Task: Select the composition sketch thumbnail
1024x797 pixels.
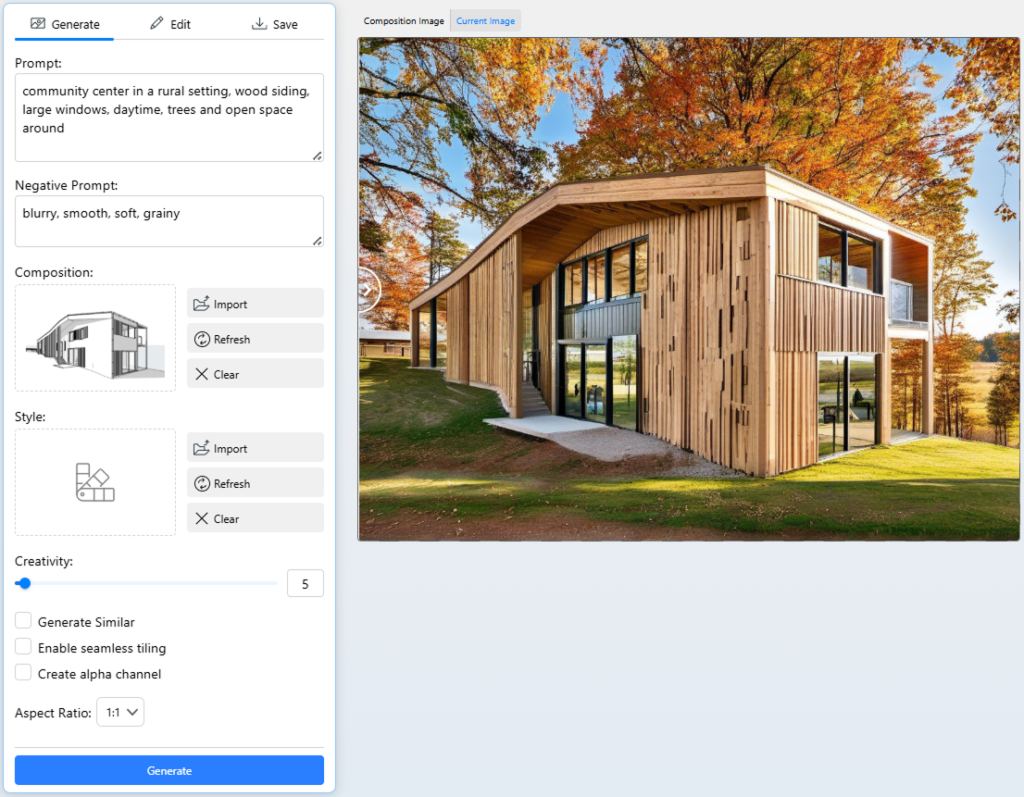Action: click(x=95, y=338)
